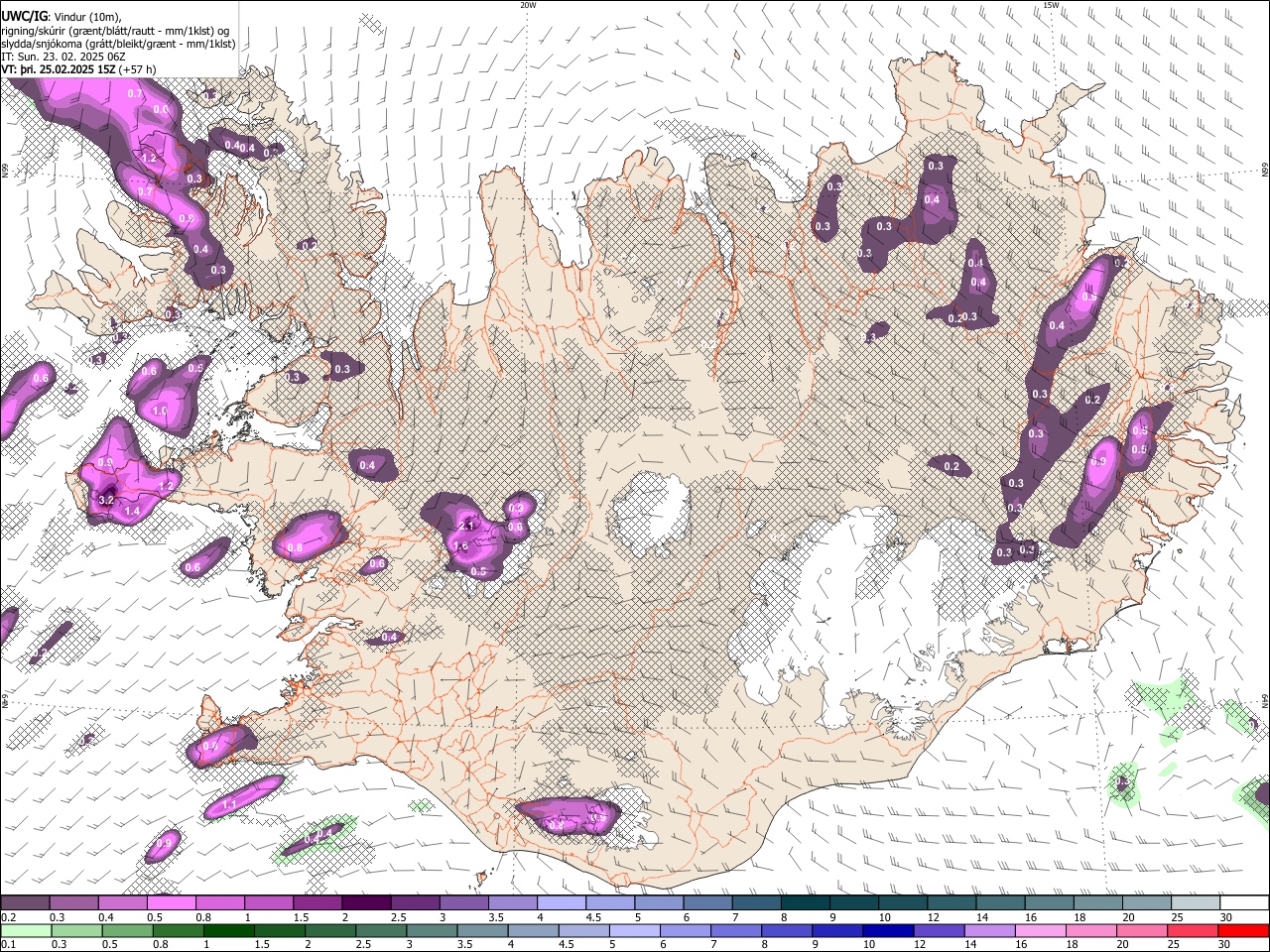Click the 1.6 precipitation value on the map
This screenshot has height=952, width=1270.
pyautogui.click(x=460, y=546)
